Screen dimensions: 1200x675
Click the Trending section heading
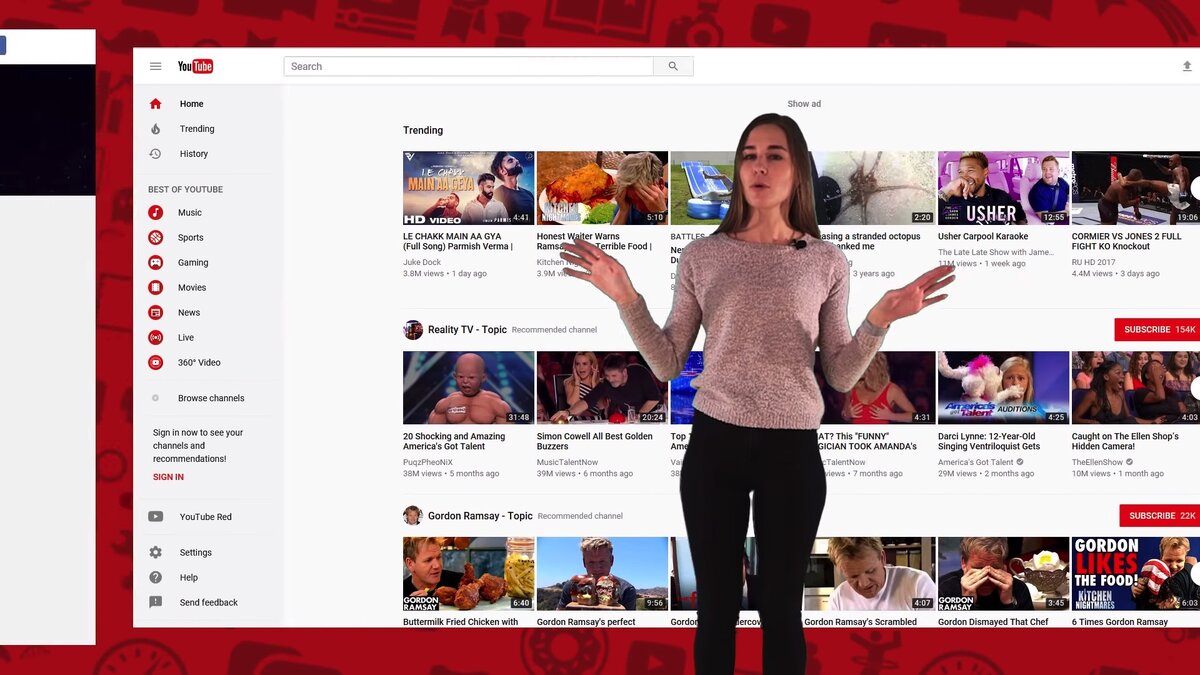point(423,130)
